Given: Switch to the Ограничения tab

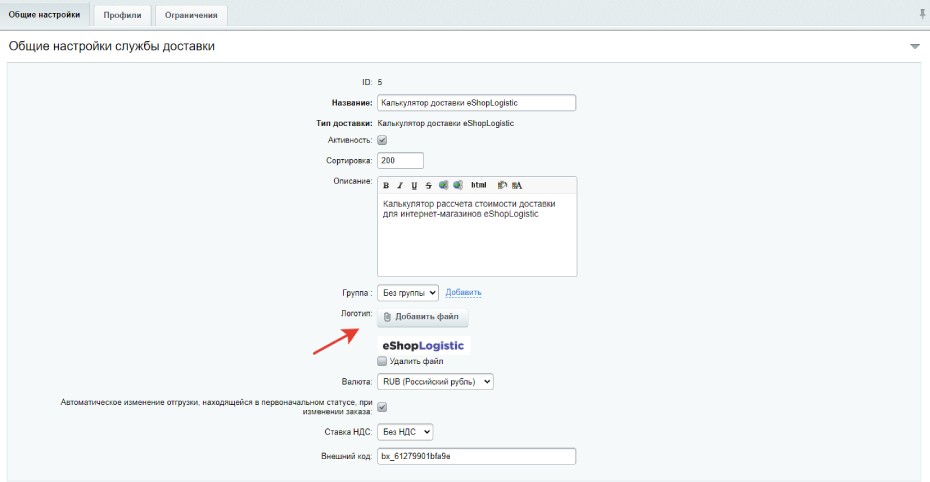Looking at the screenshot, I should (x=191, y=15).
